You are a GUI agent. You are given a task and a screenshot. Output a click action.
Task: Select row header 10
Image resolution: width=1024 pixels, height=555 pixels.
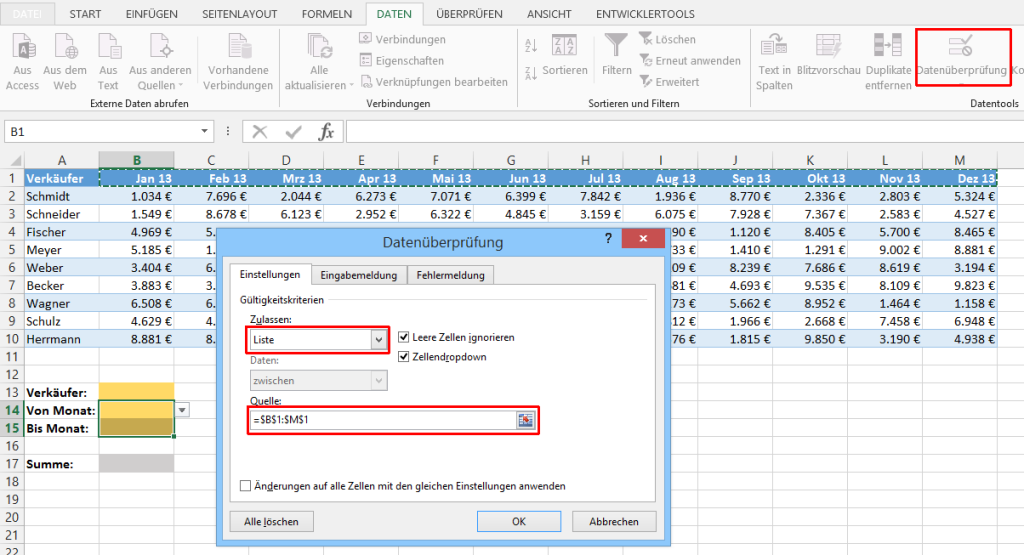tap(12, 339)
